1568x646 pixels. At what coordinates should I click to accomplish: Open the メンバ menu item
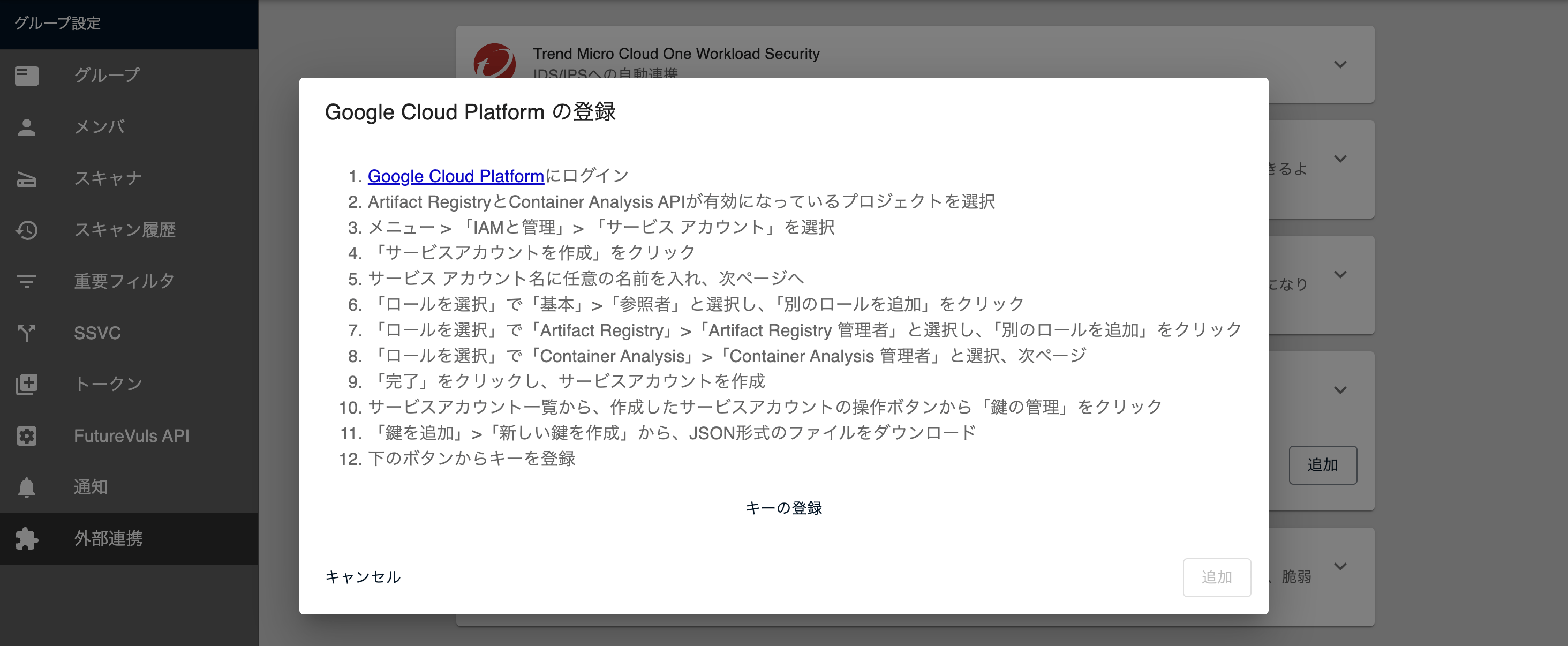[129, 127]
